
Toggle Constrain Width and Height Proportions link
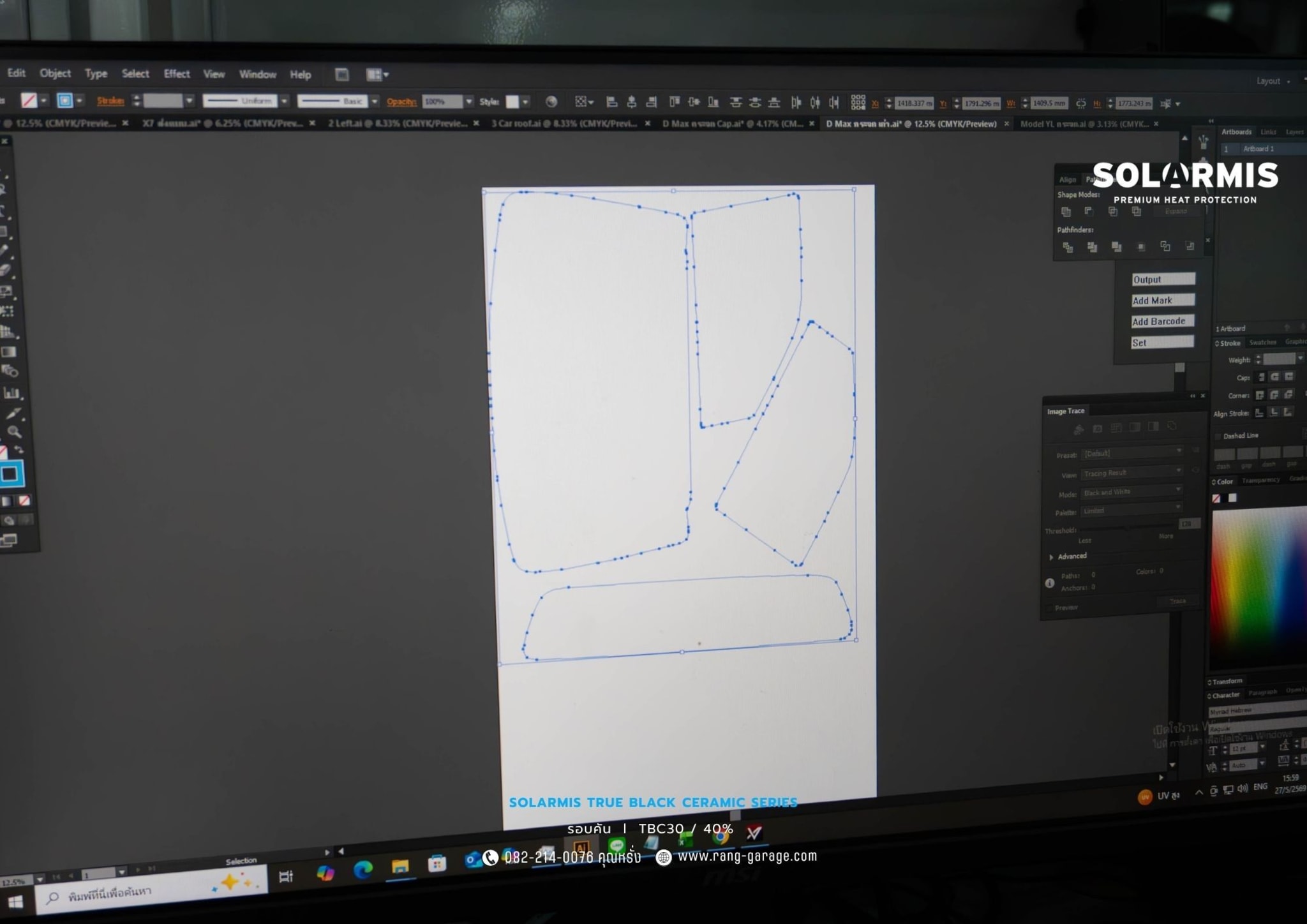[1080, 103]
